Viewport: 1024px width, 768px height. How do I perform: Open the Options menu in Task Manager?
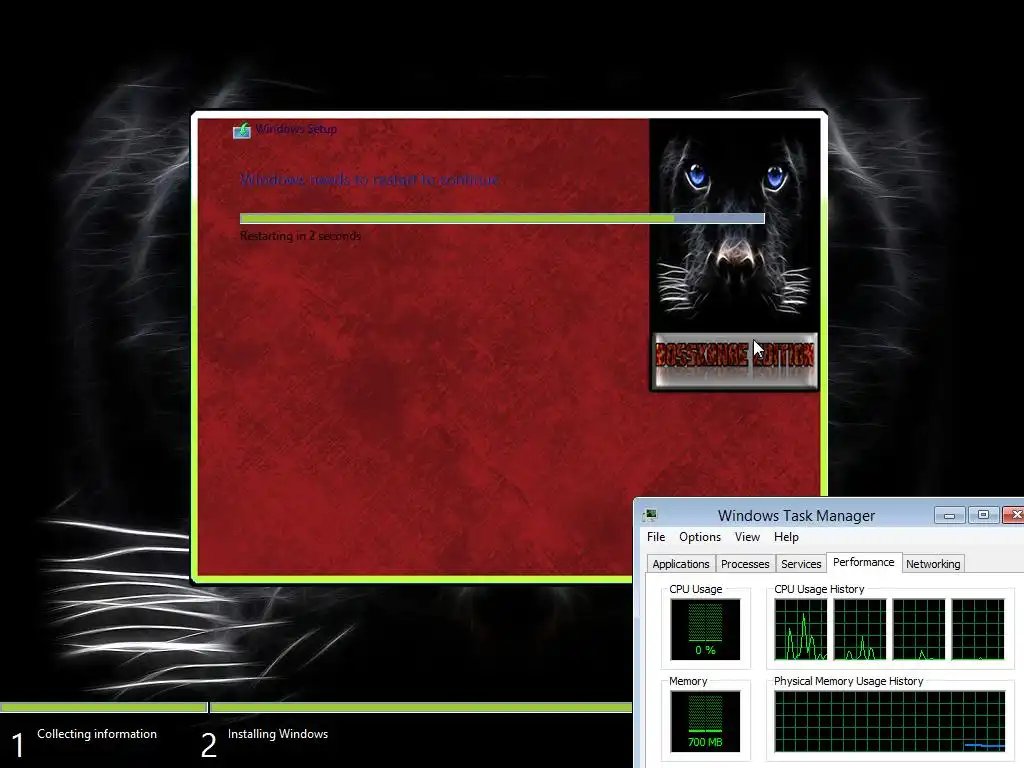pyautogui.click(x=699, y=537)
